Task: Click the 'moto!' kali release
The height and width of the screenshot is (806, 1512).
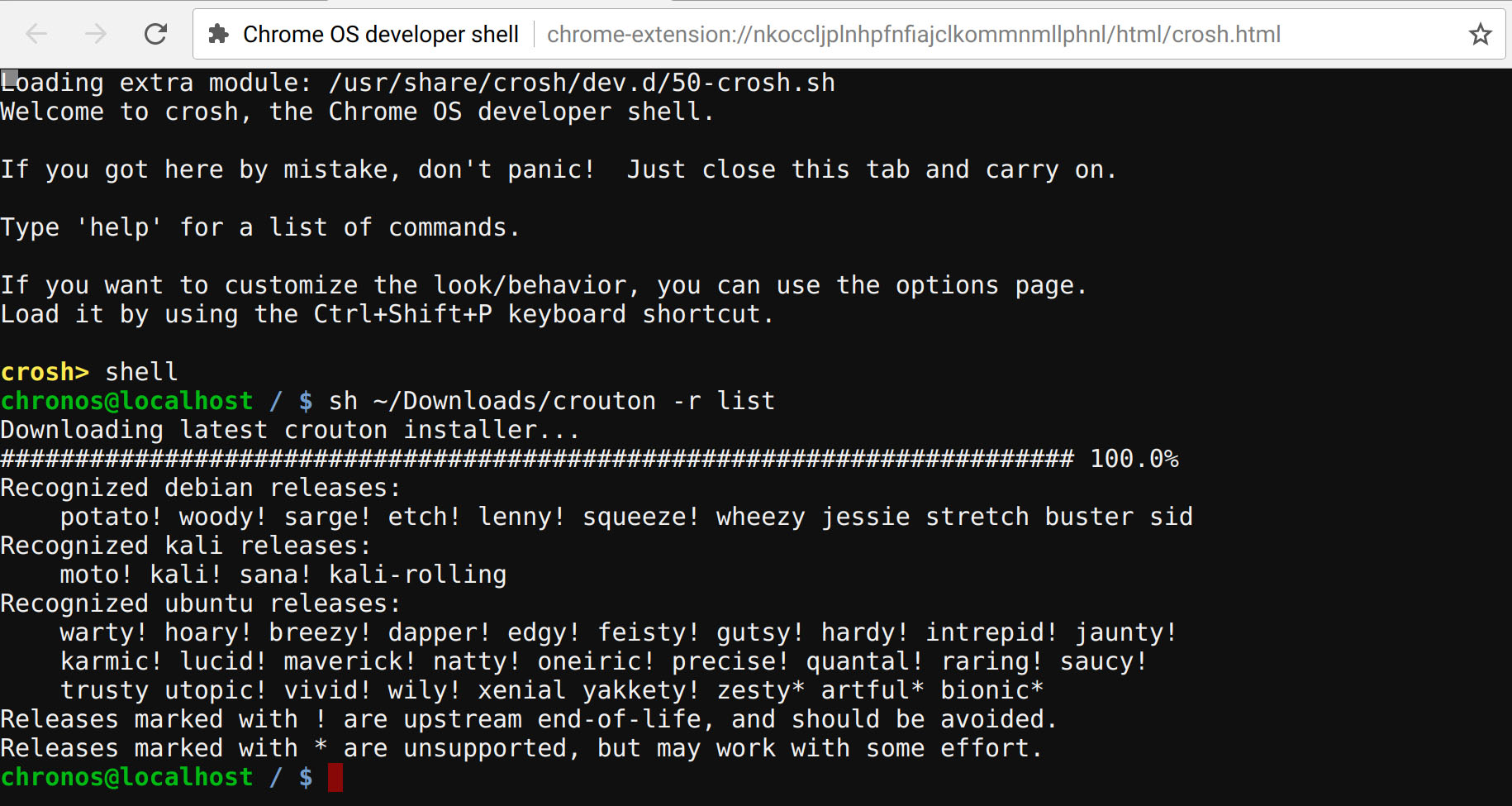Action: (97, 575)
